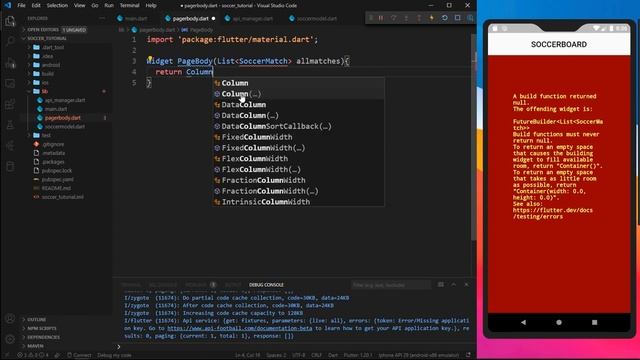Screen dimensions: 640x360
Task: Close the bottom panel
Action: 467,284
